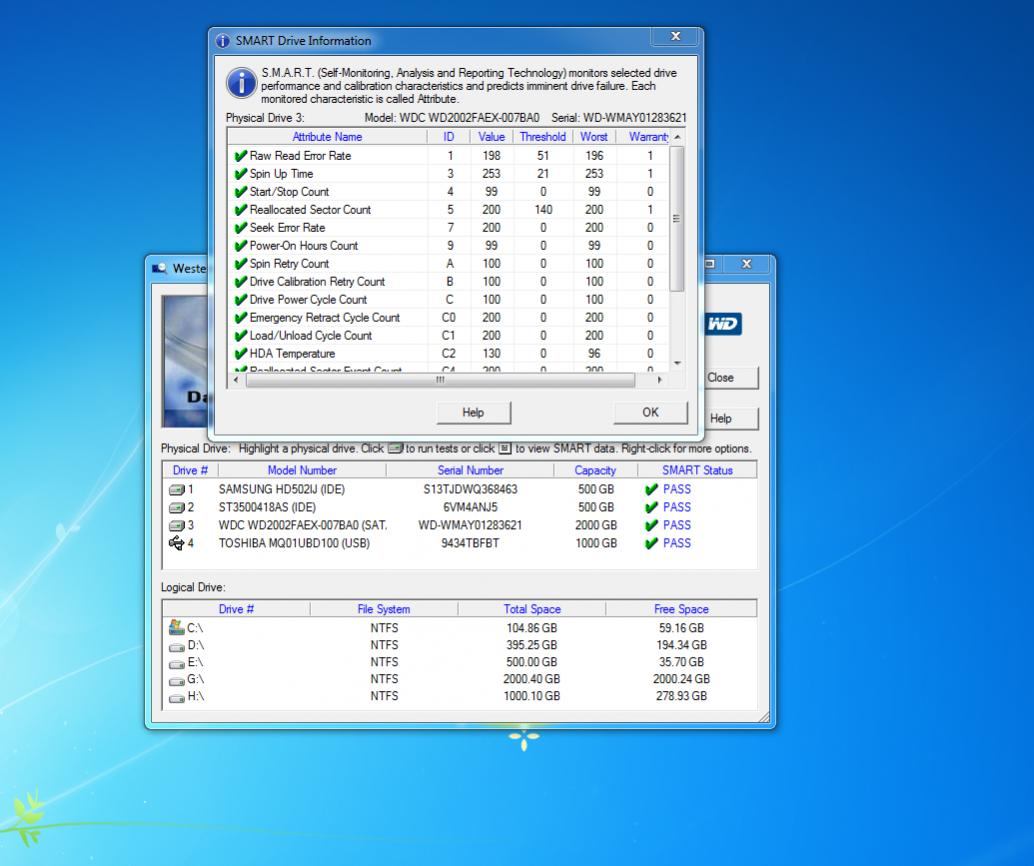Click the Capacity column header
The image size is (1034, 866).
click(595, 470)
